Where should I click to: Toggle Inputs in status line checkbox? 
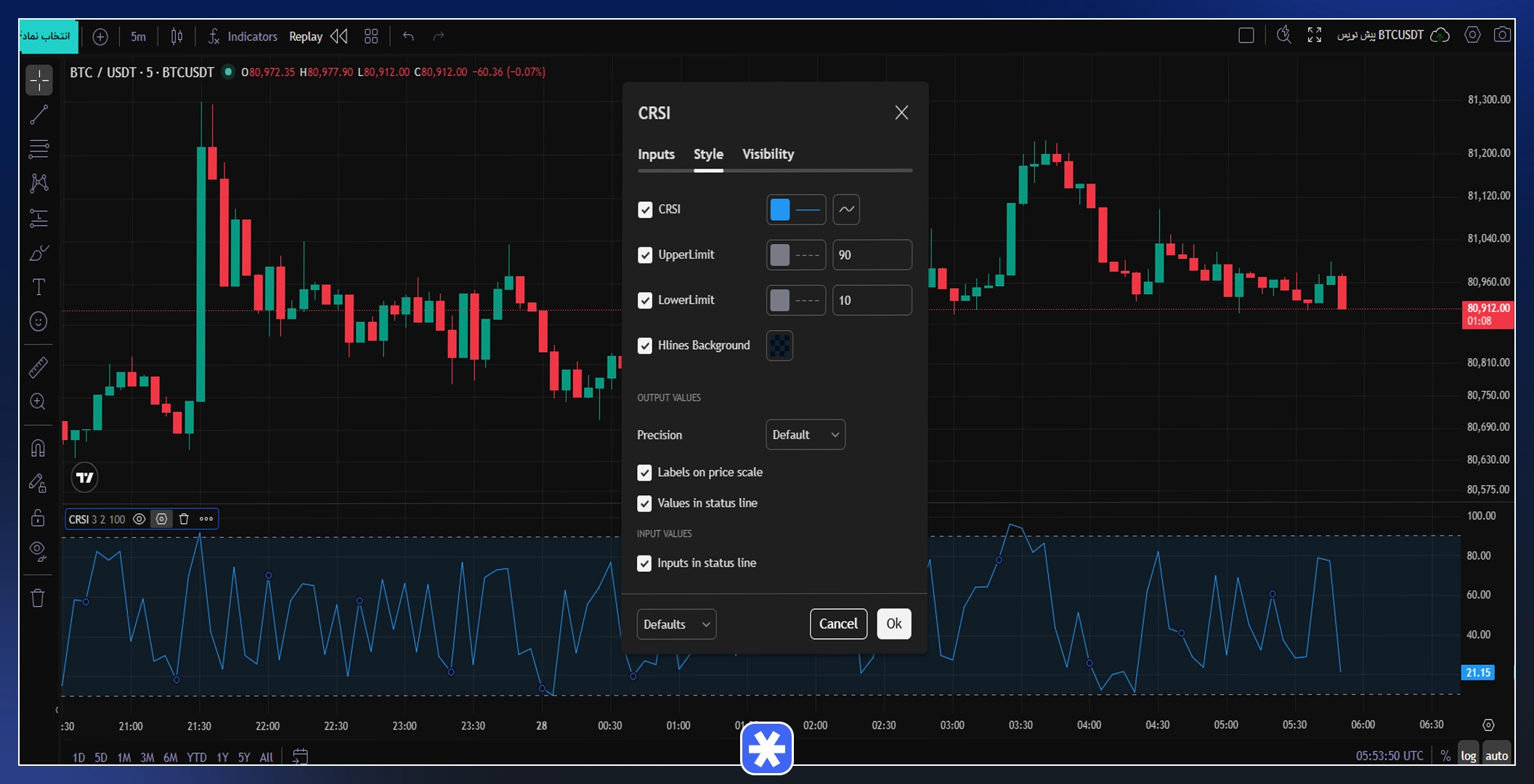[x=644, y=563]
